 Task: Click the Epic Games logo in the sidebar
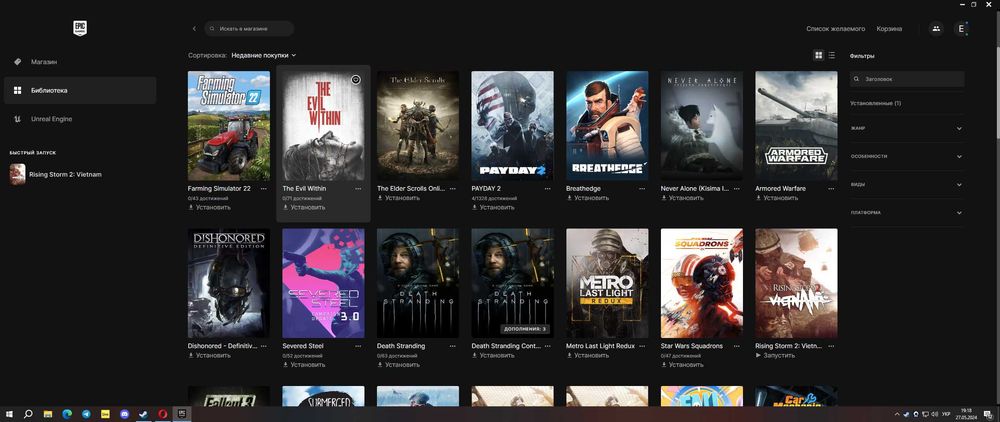pyautogui.click(x=80, y=28)
